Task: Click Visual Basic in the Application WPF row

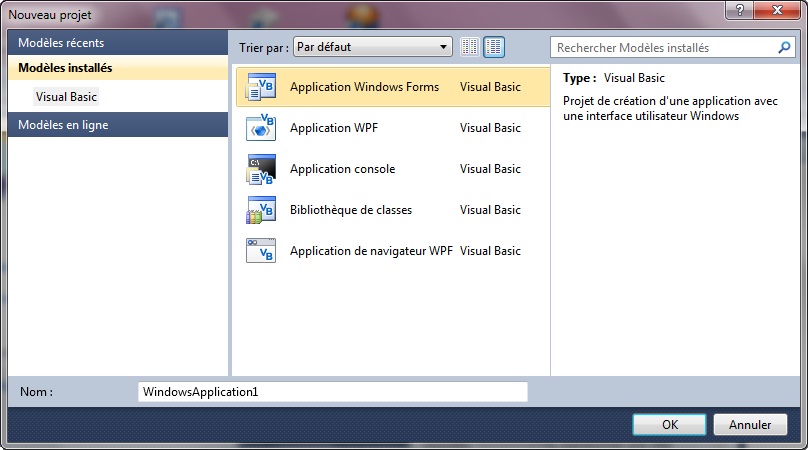Action: click(x=490, y=128)
